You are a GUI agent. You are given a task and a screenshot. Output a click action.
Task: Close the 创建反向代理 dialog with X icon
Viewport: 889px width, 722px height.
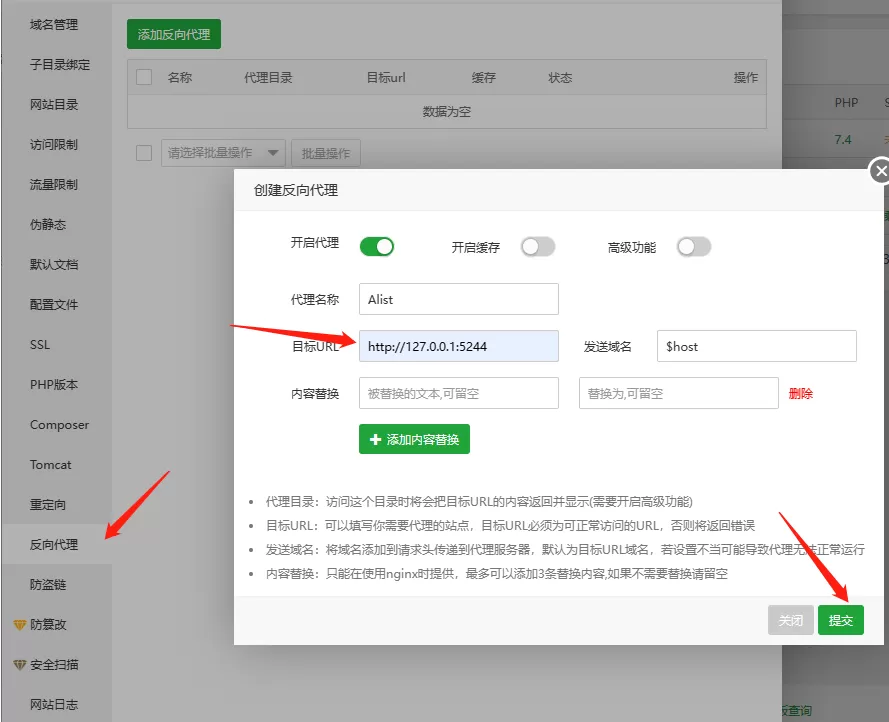point(880,171)
